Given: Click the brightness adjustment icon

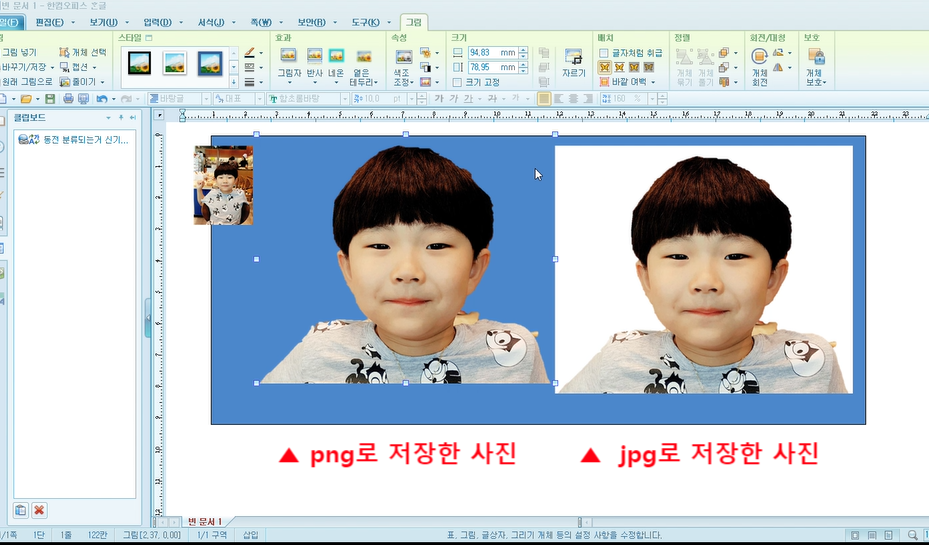Looking at the screenshot, I should coord(426,53).
